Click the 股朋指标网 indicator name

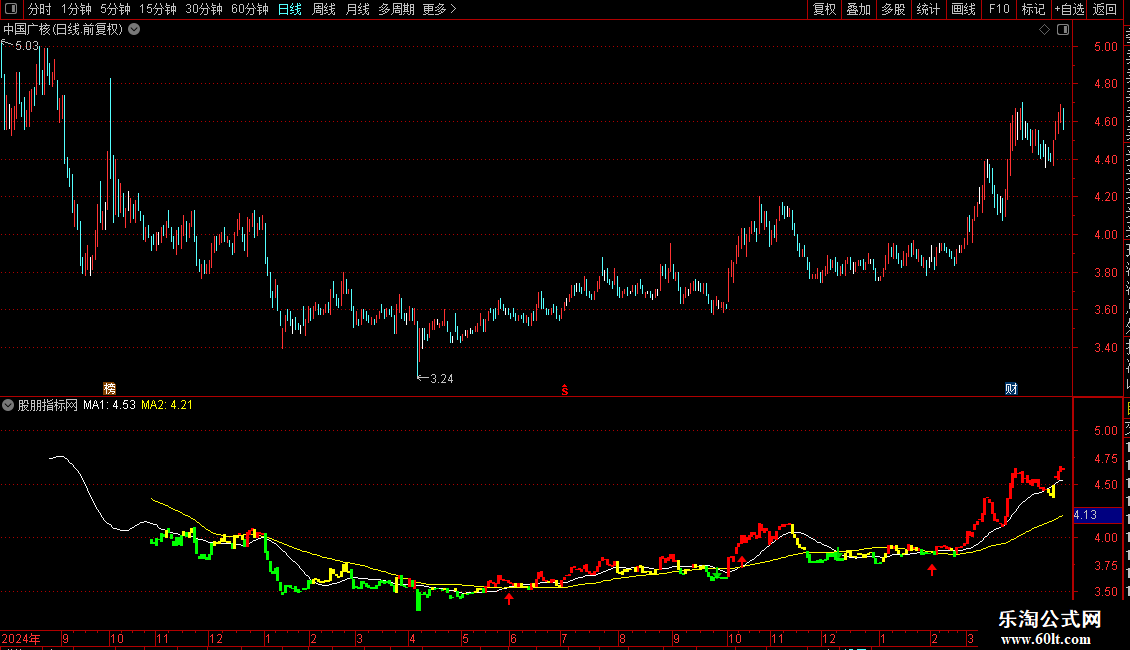point(48,405)
